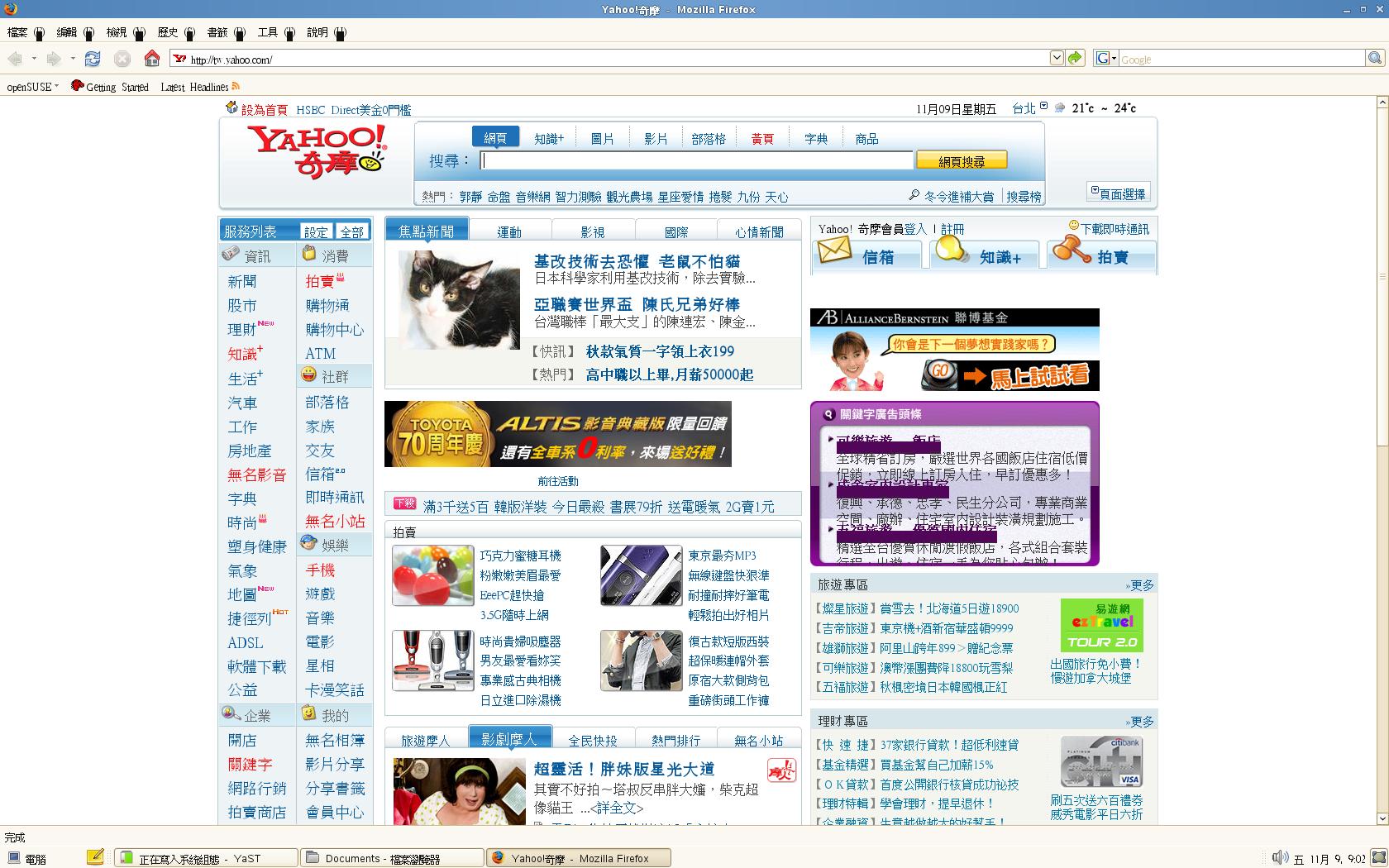This screenshot has width=1389, height=868.
Task: Click the page scrollbar down arrow
Action: tap(1381, 818)
